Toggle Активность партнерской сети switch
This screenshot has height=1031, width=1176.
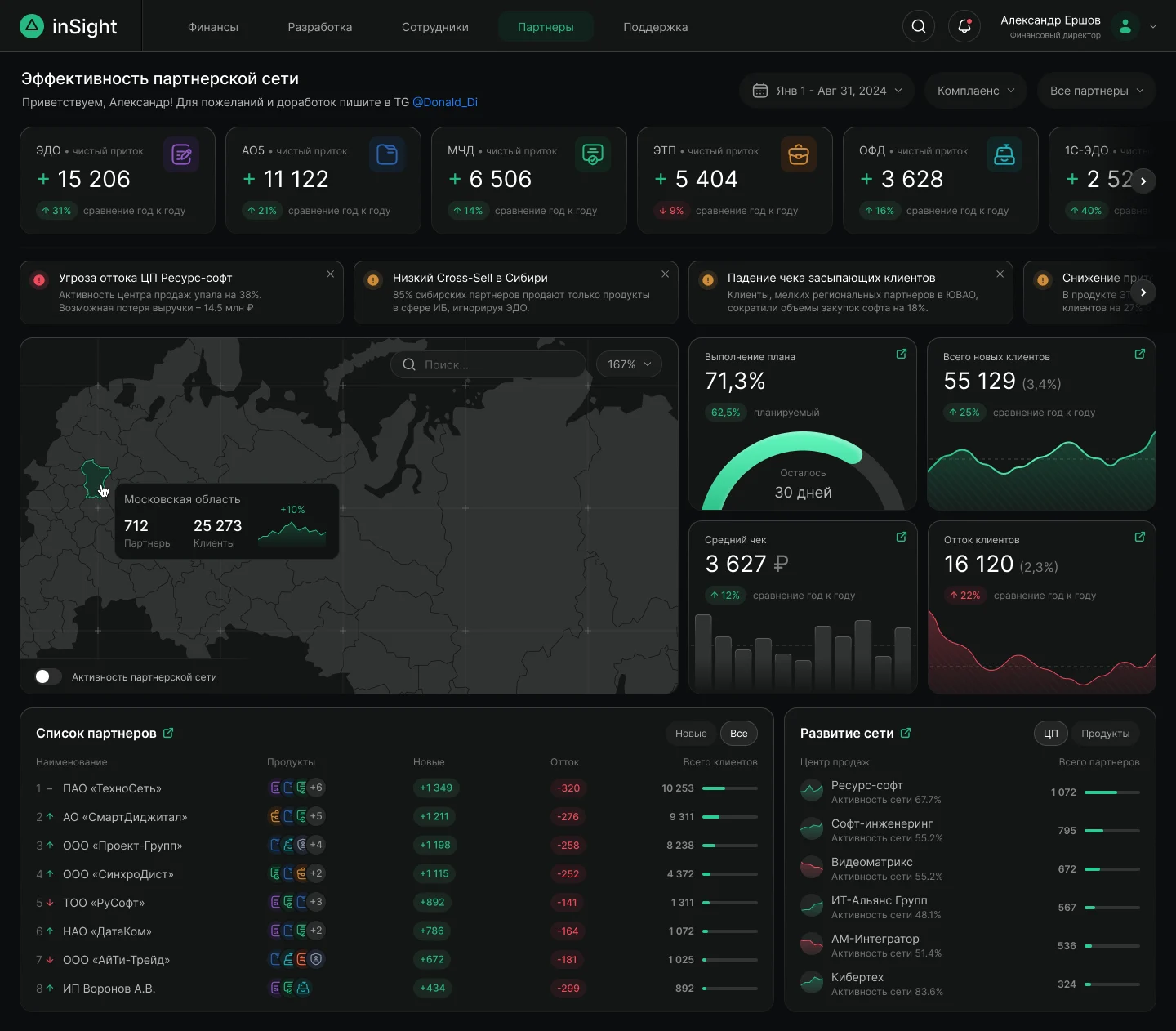48,676
